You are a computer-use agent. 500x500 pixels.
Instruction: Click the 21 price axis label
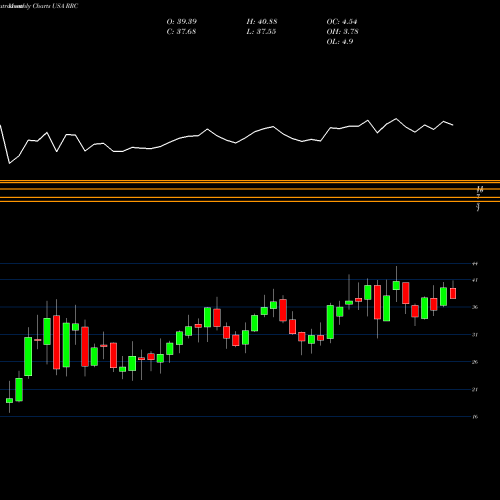point(475,389)
